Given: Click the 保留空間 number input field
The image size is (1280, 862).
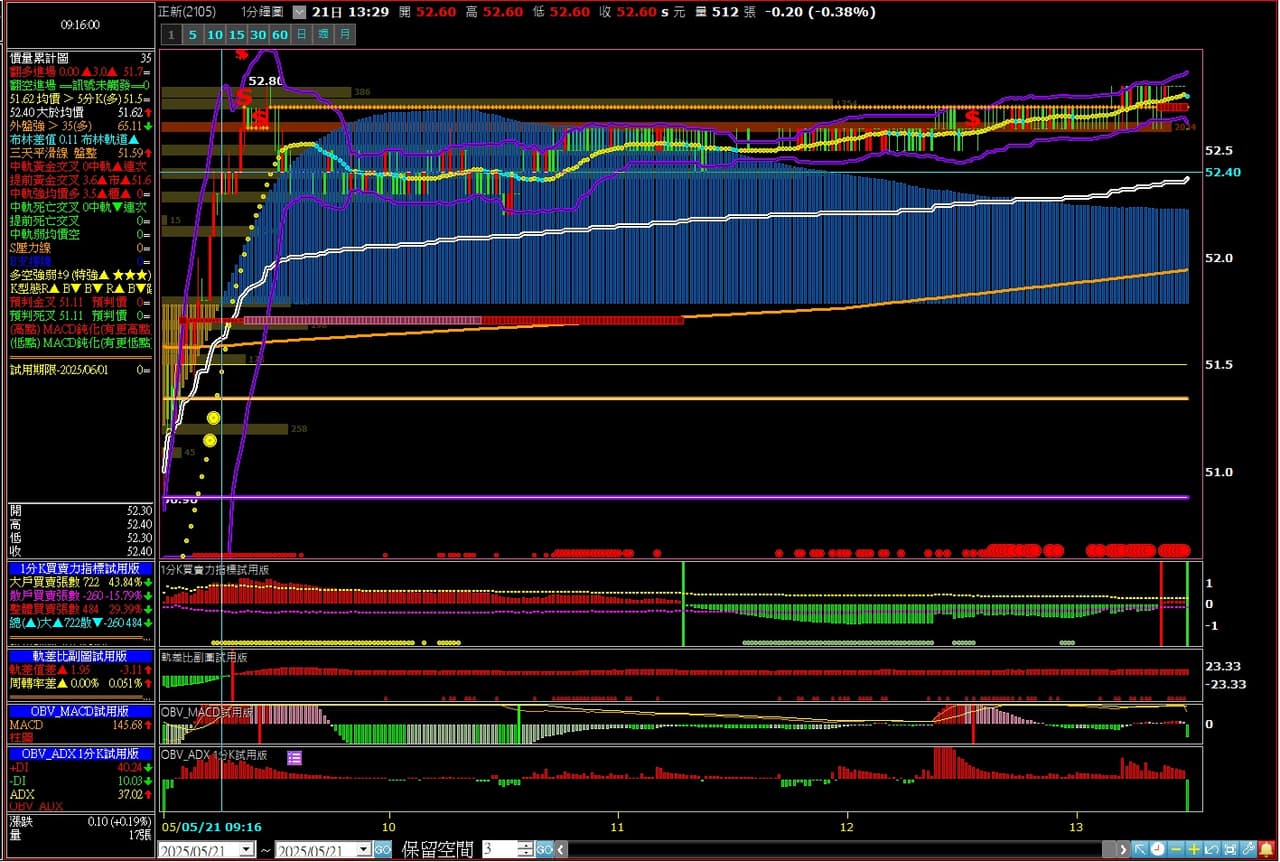Looking at the screenshot, I should [x=498, y=850].
